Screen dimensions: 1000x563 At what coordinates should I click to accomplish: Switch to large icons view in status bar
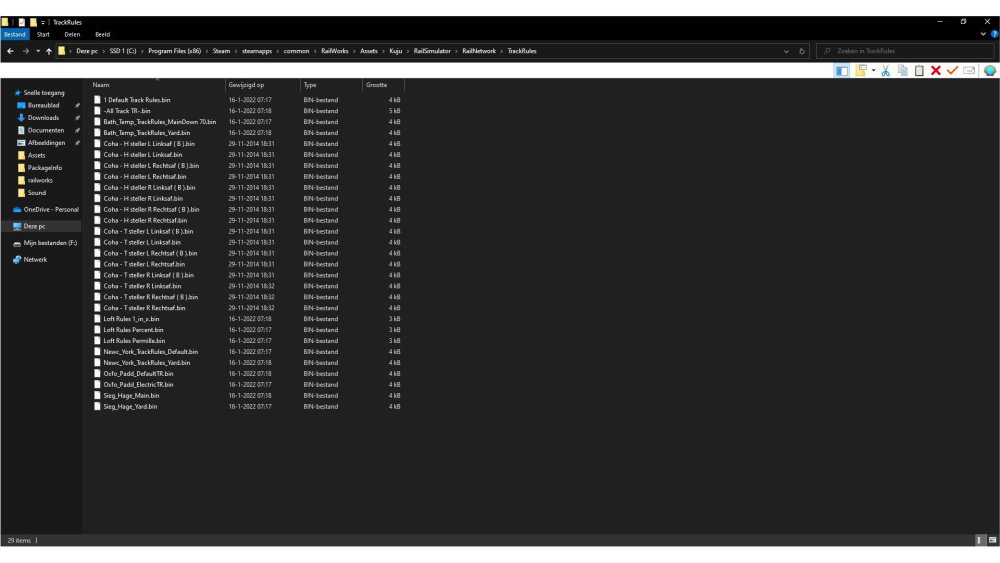(992, 540)
